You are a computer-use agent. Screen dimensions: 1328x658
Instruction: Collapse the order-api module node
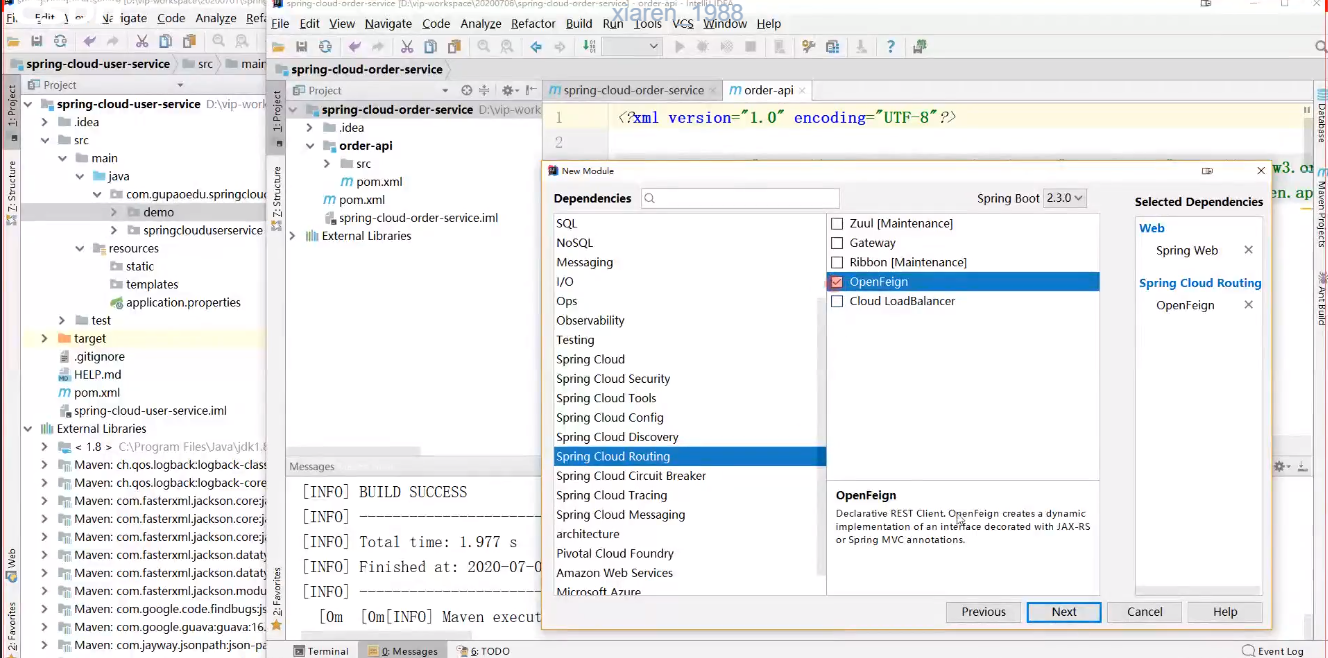pos(310,146)
